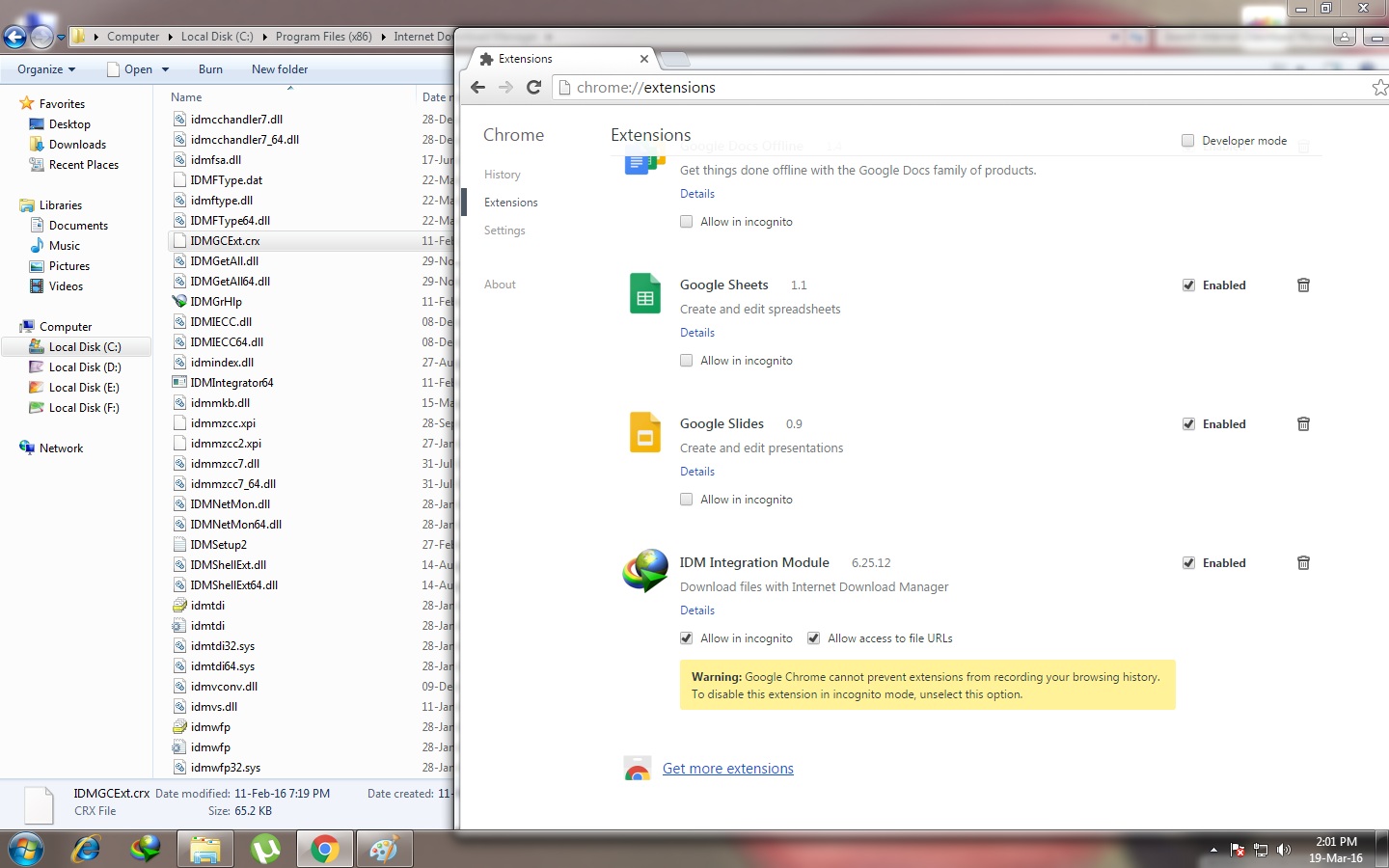
Task: Remove IDM Integration Module via trash icon
Action: tap(1303, 563)
